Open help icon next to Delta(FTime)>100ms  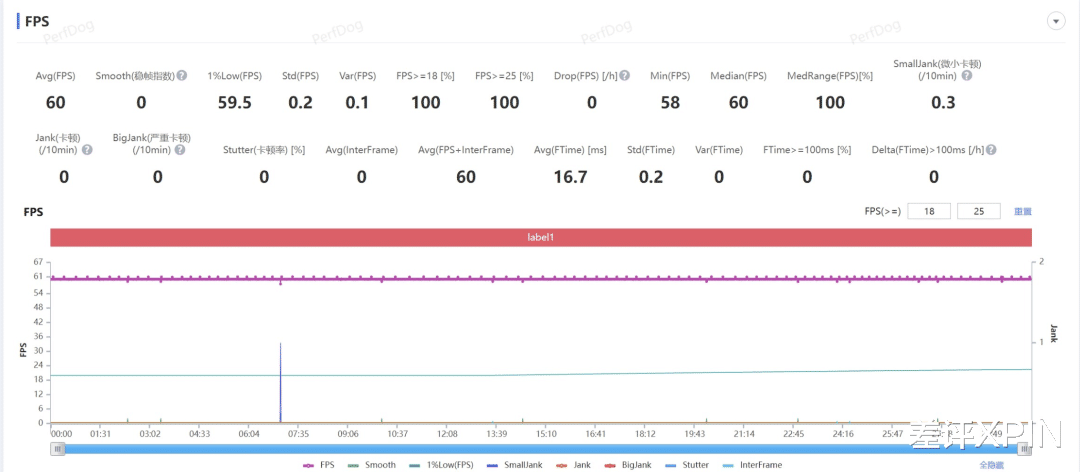click(x=992, y=150)
